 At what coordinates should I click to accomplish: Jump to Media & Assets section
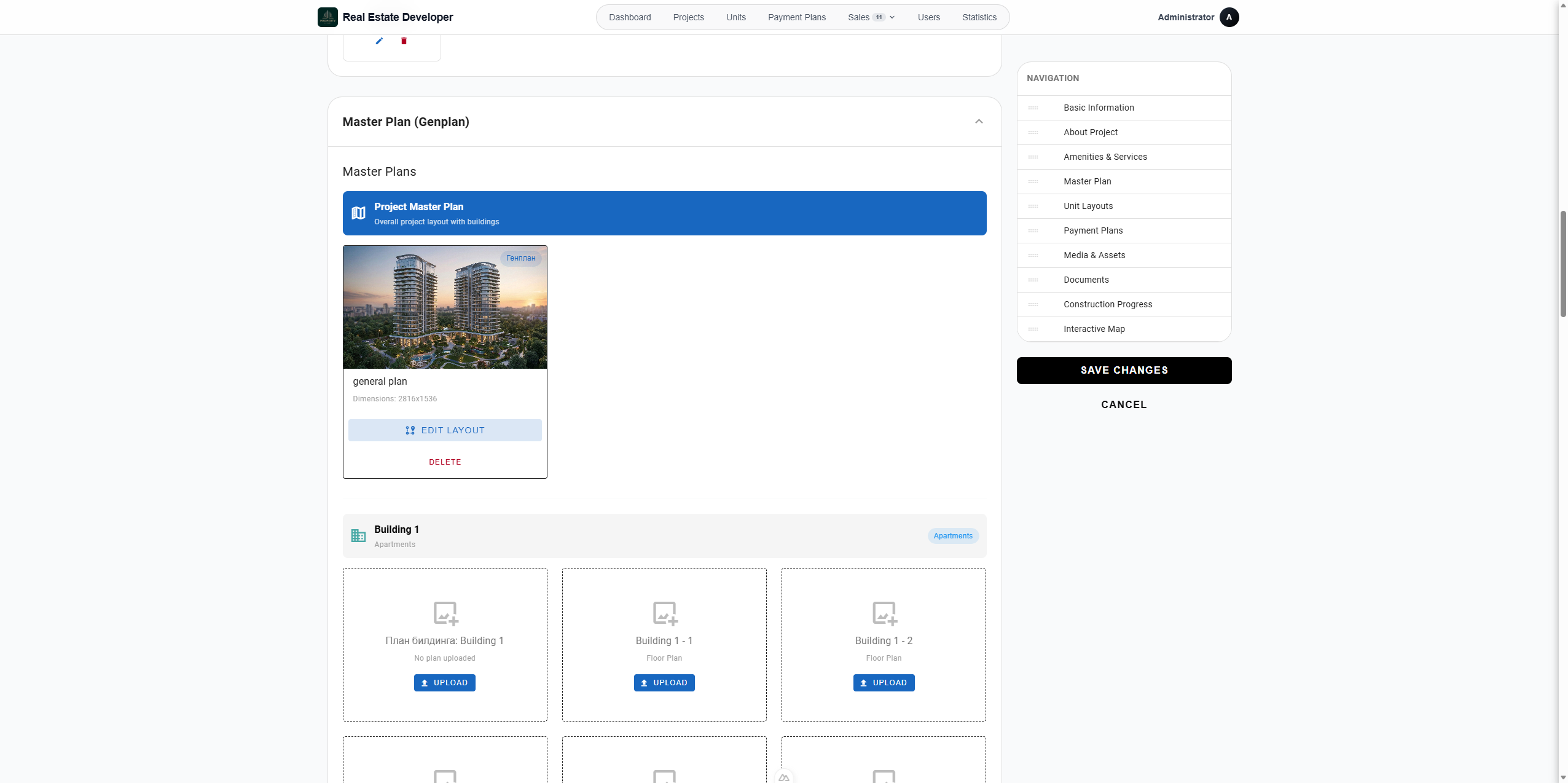click(1124, 256)
